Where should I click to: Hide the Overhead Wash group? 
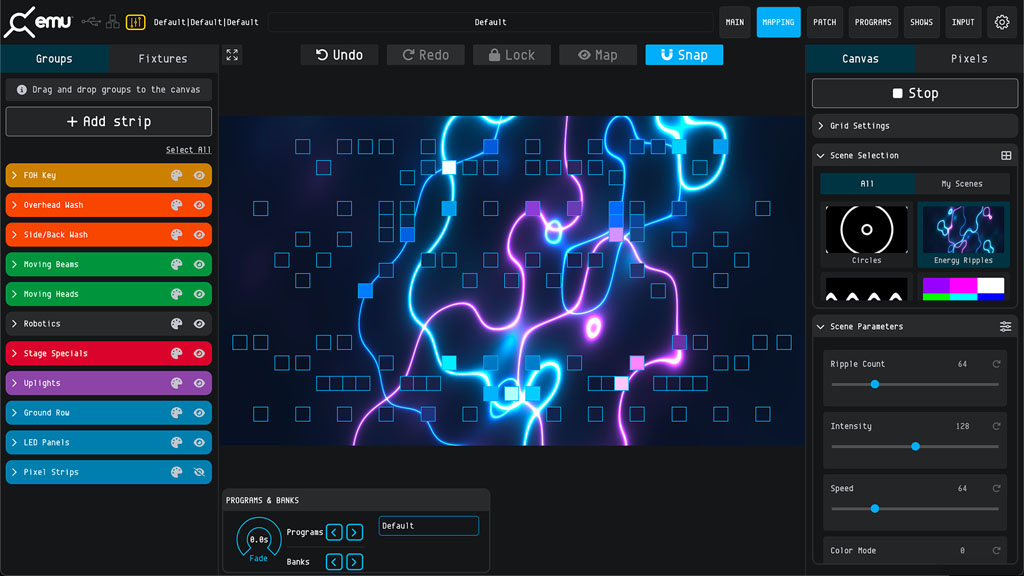tap(199, 205)
